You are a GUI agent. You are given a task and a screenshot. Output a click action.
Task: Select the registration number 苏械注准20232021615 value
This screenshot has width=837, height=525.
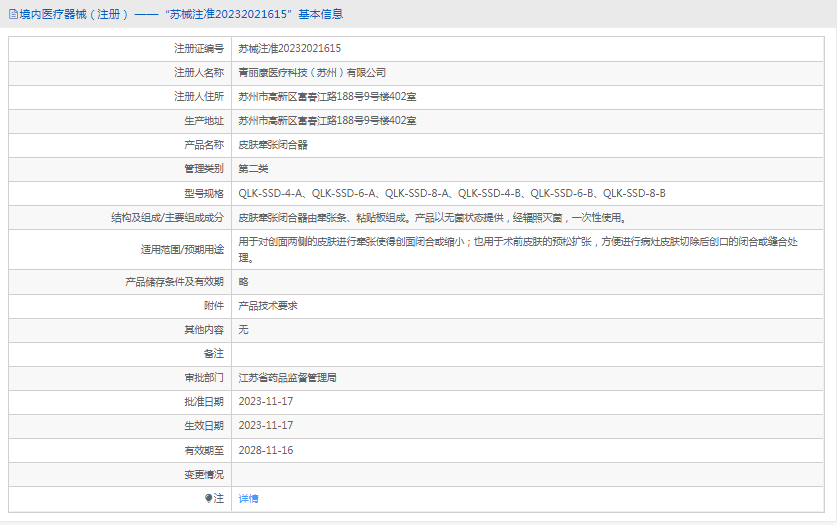(x=289, y=49)
